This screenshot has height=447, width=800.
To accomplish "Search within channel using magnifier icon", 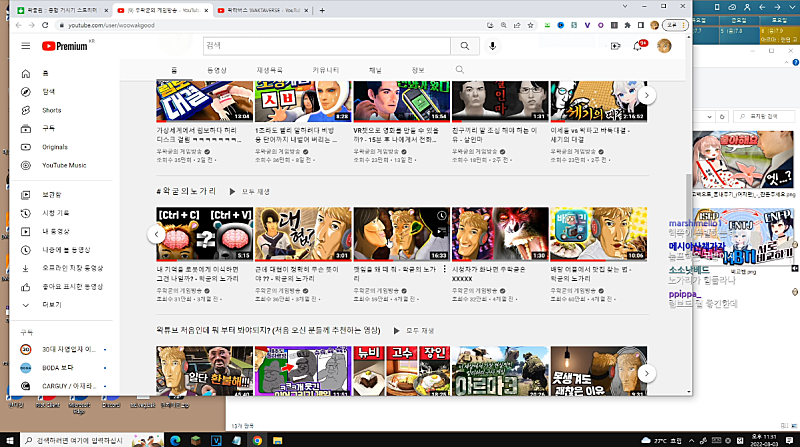I will 459,69.
